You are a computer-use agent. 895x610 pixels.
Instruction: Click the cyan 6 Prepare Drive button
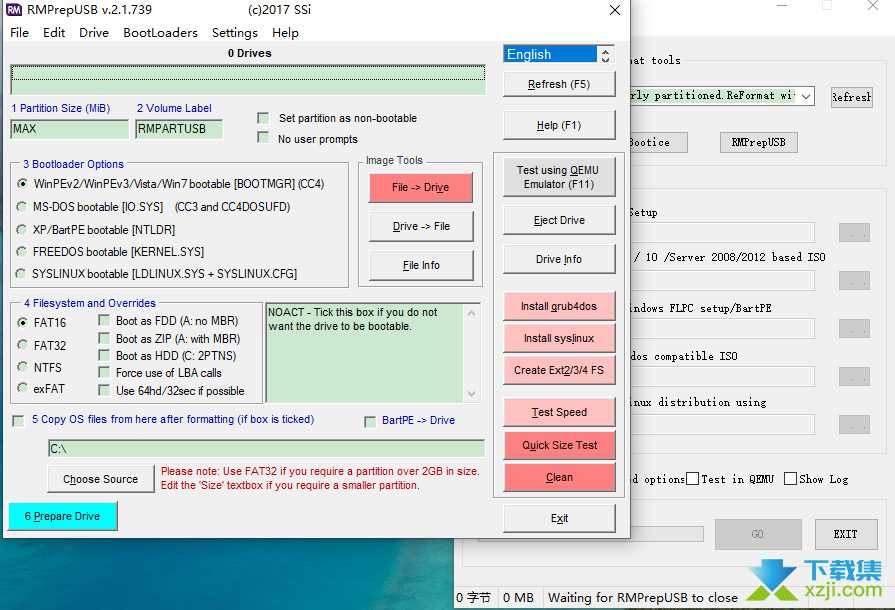63,516
